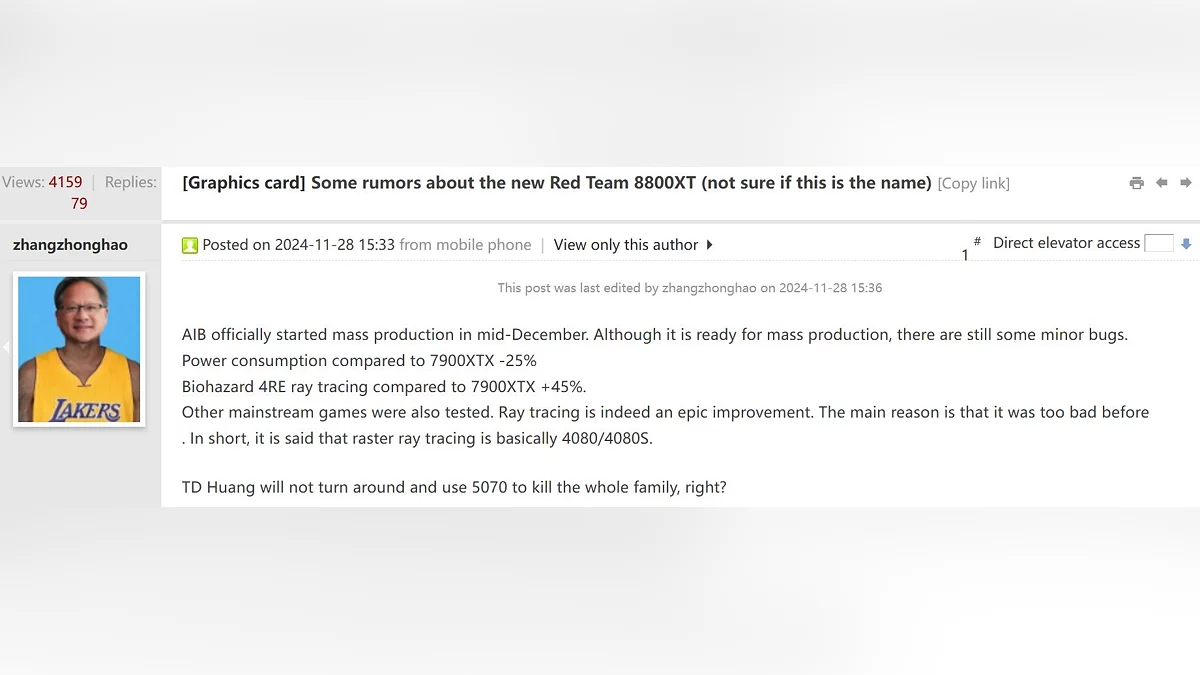Open the 'Some rumors about the new Red Team 8800XT' title
Viewport: 1200px width, 675px height.
point(621,183)
